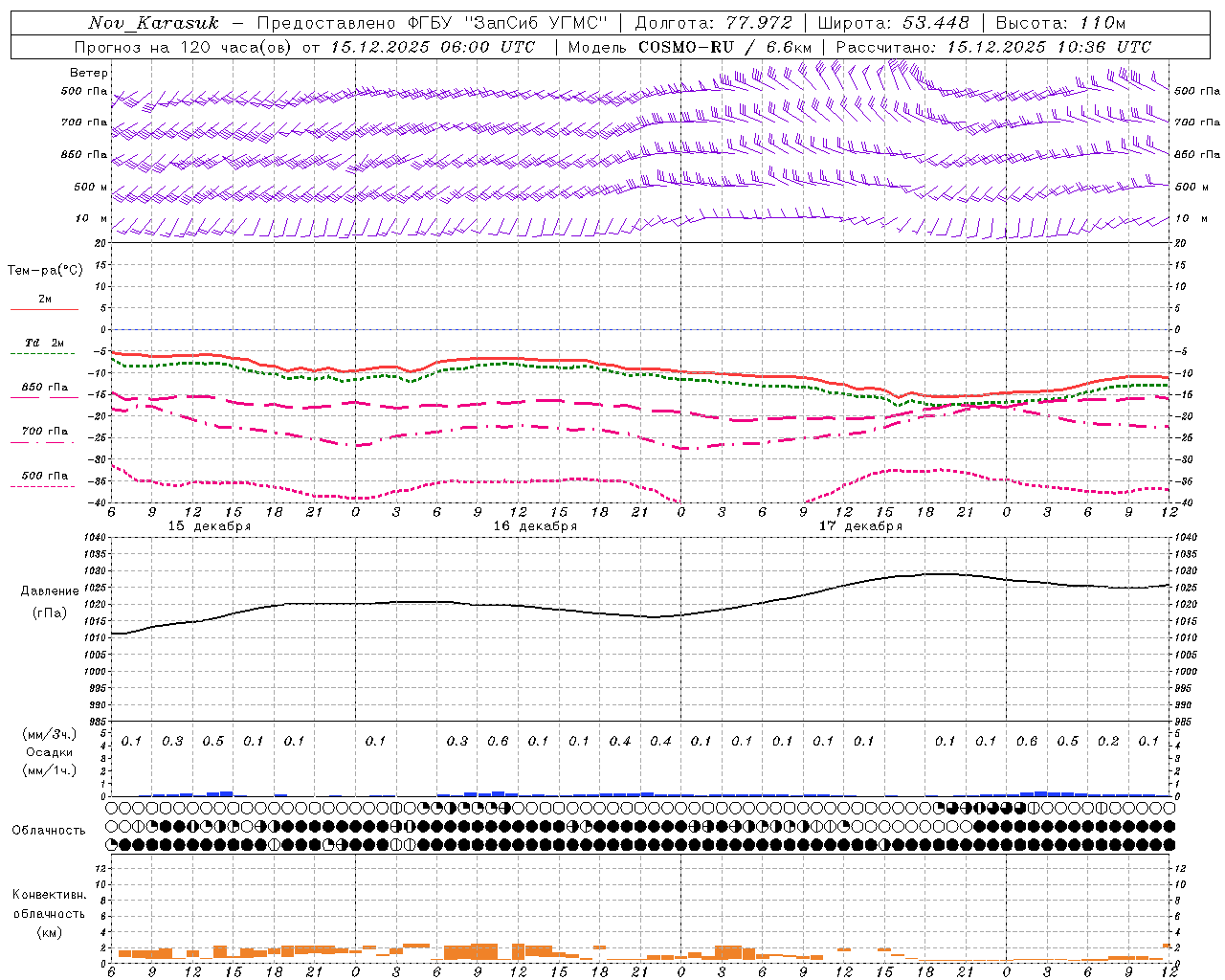The image size is (1225, 980).
Task: Click the 'Высота: 110м' header field
Action: [1060, 23]
